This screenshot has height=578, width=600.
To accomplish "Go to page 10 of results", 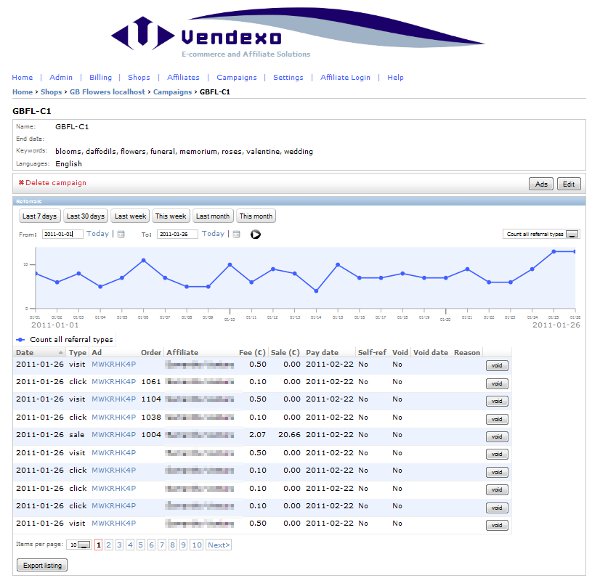I will (x=197, y=545).
